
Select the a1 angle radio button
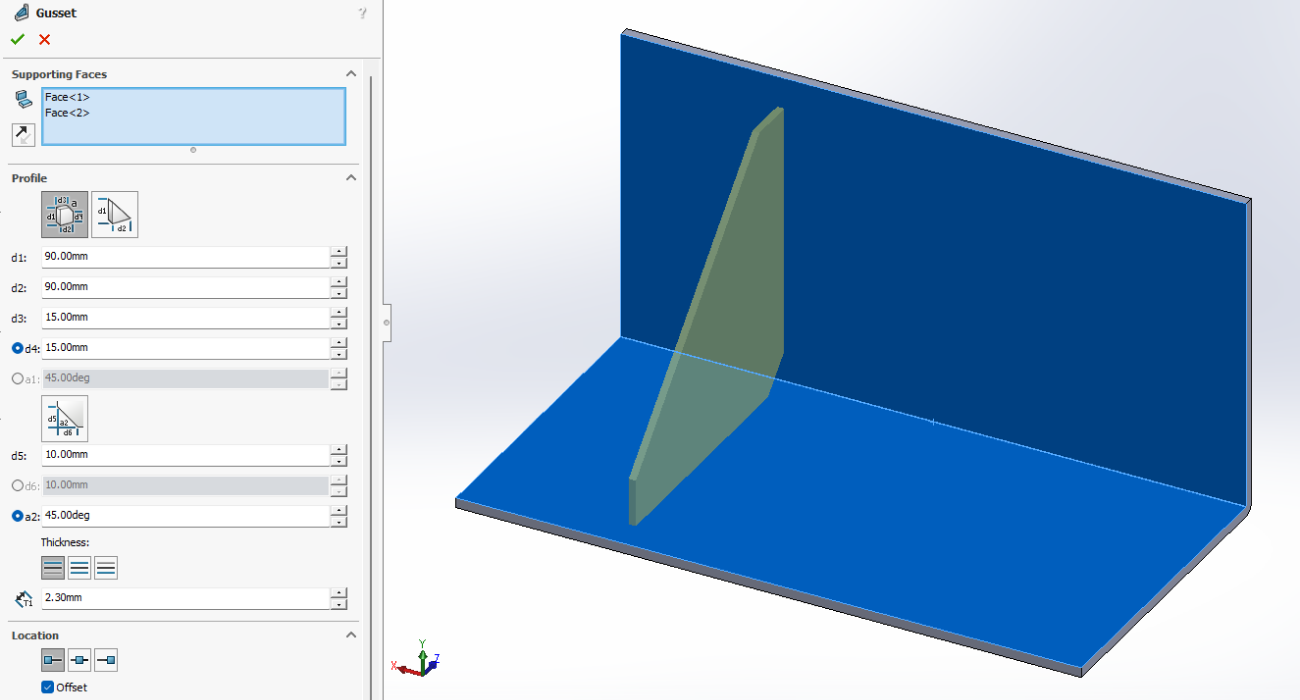pyautogui.click(x=17, y=379)
